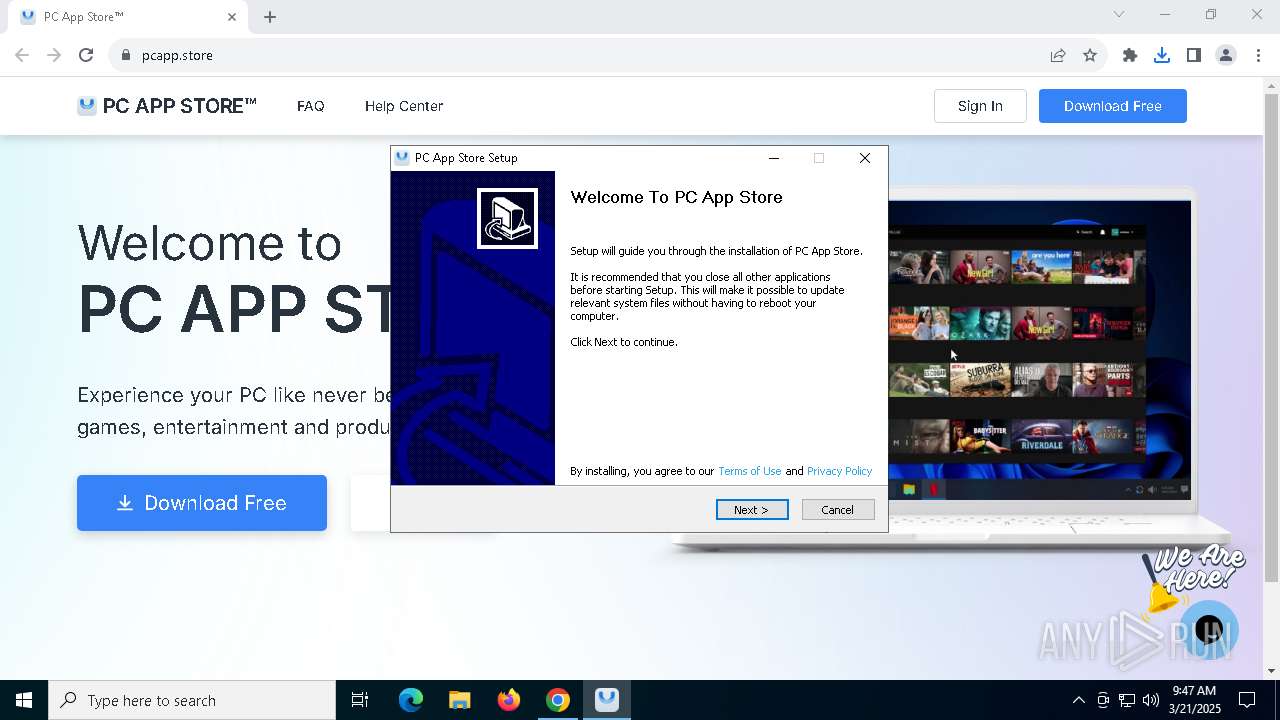
Task: Open Chrome profile avatar
Action: 1226,55
